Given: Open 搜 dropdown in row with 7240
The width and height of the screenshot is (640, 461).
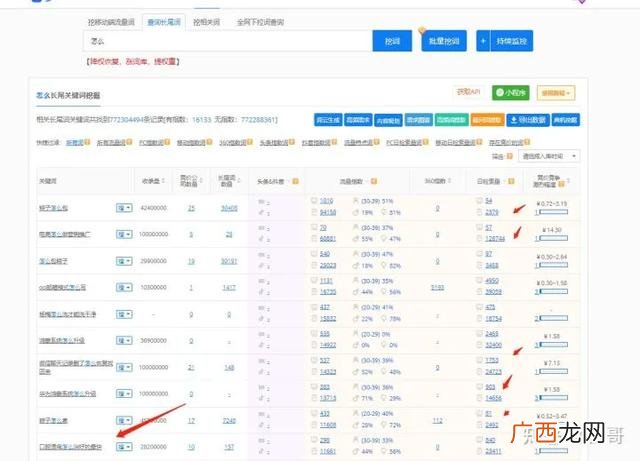Looking at the screenshot, I should point(124,420).
